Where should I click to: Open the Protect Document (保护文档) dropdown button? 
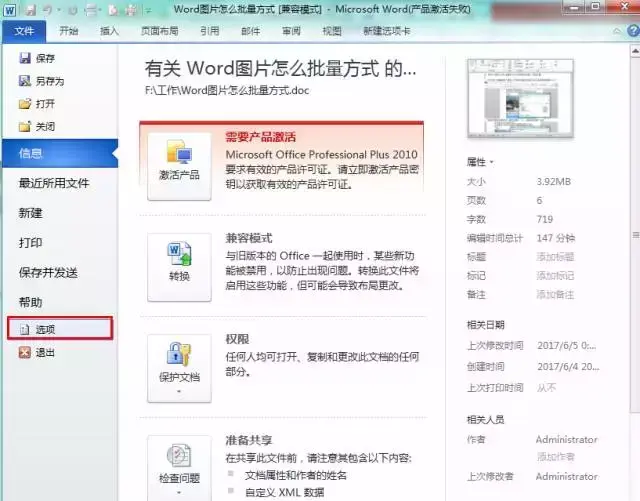(179, 368)
